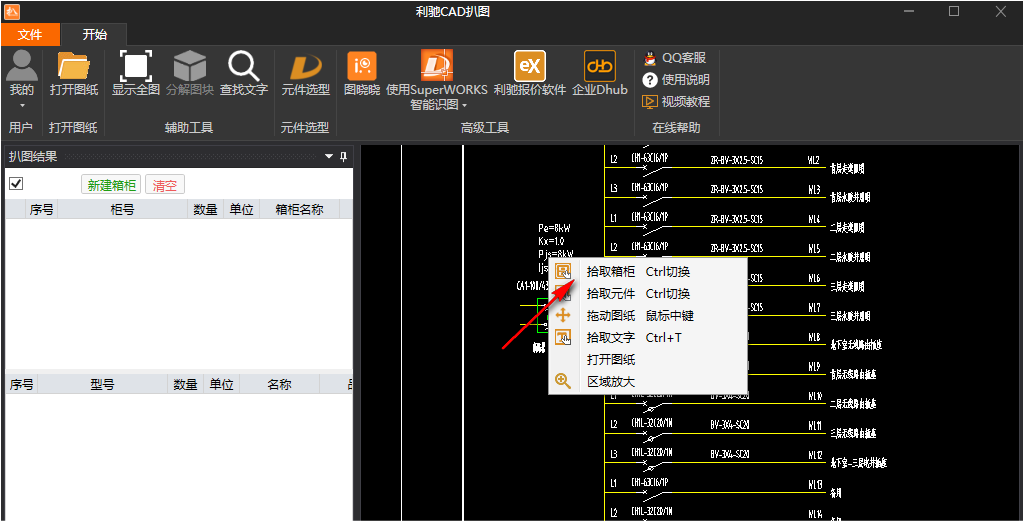Screen dimensions: 1024x521
Task: Click the 打开图纸 folder icon in ribbon
Action: coord(74,68)
